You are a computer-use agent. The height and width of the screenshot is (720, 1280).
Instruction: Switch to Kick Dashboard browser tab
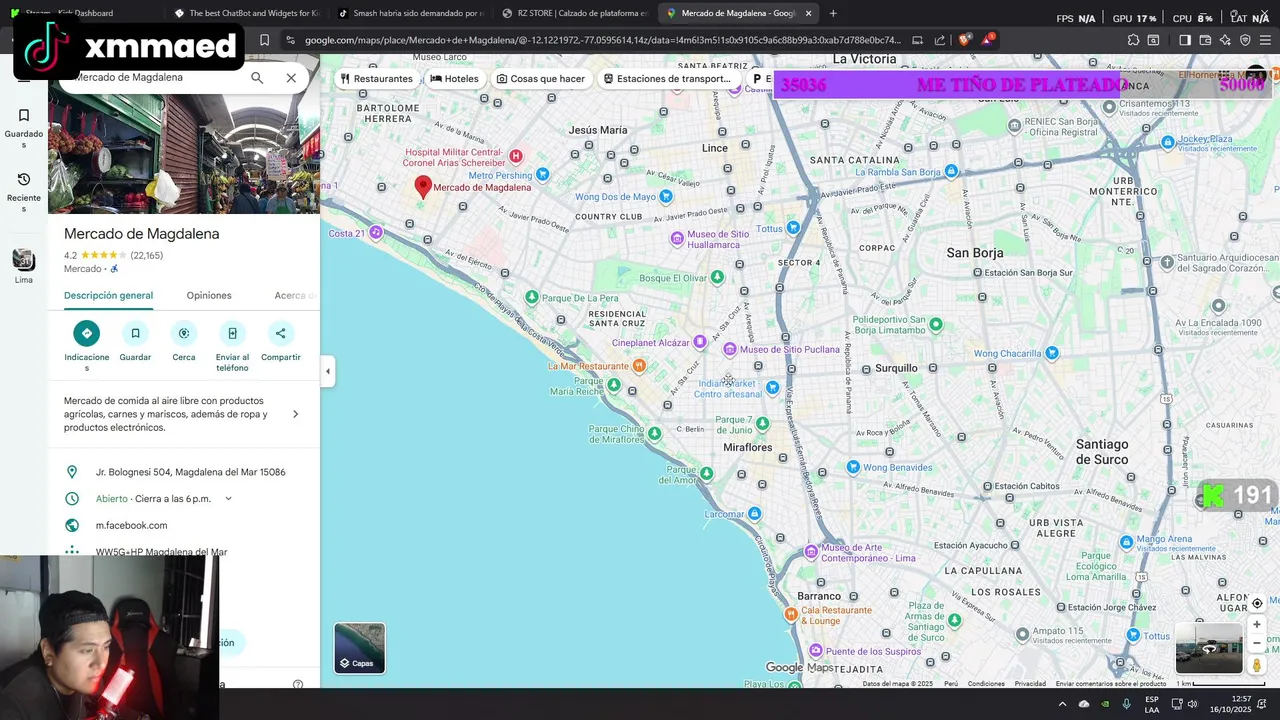point(85,13)
